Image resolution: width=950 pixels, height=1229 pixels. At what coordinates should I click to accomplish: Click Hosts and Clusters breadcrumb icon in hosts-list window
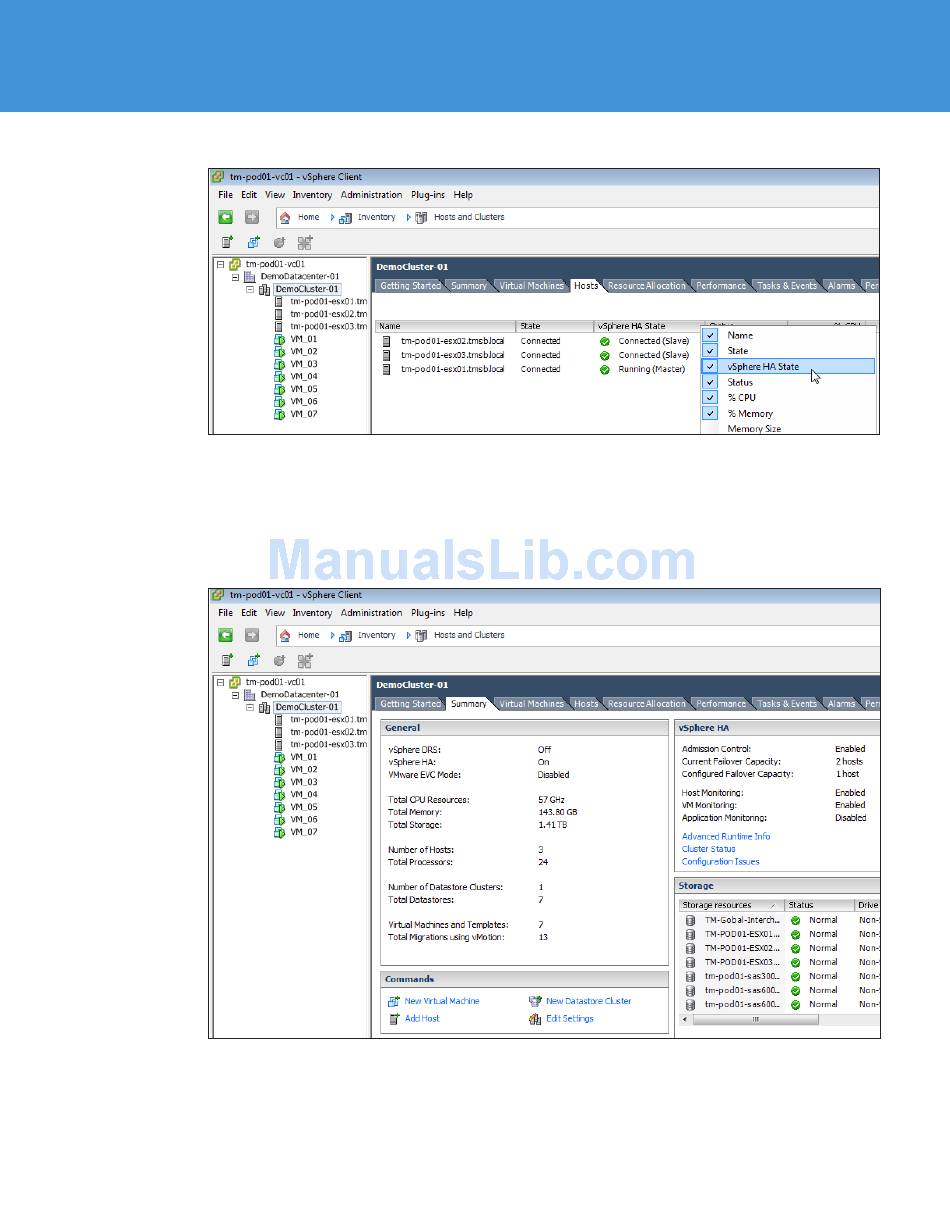(x=421, y=217)
